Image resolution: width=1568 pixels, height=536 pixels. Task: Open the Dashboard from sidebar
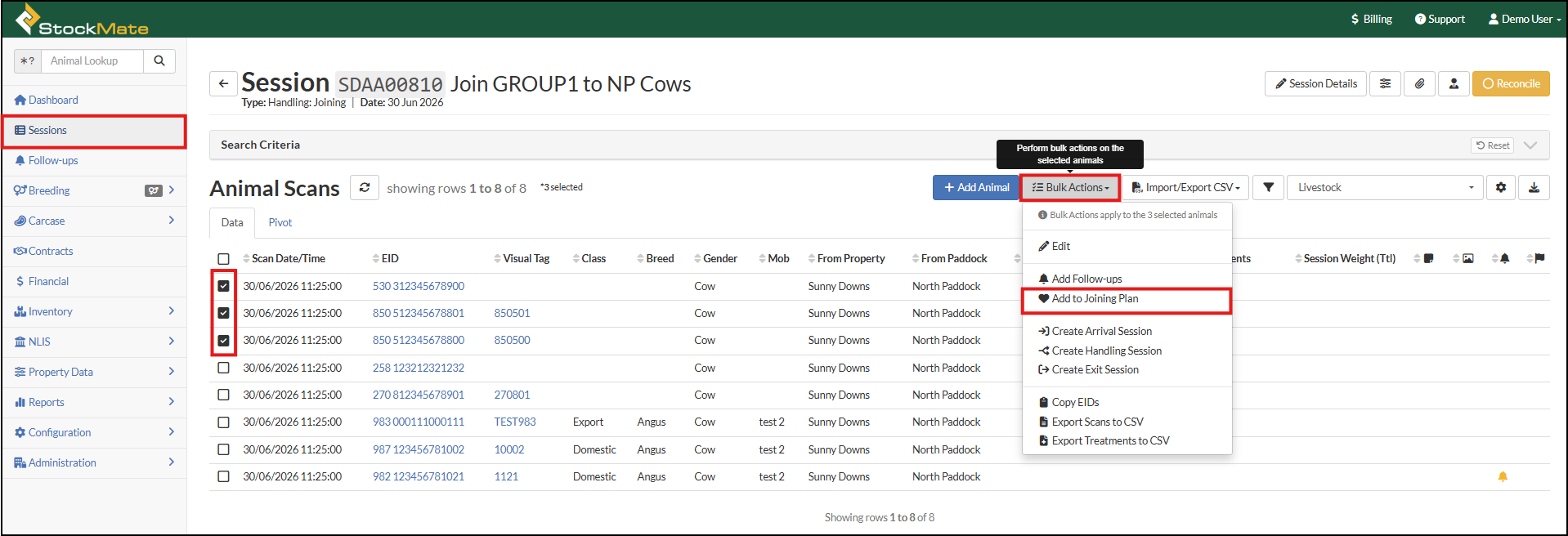click(x=53, y=100)
